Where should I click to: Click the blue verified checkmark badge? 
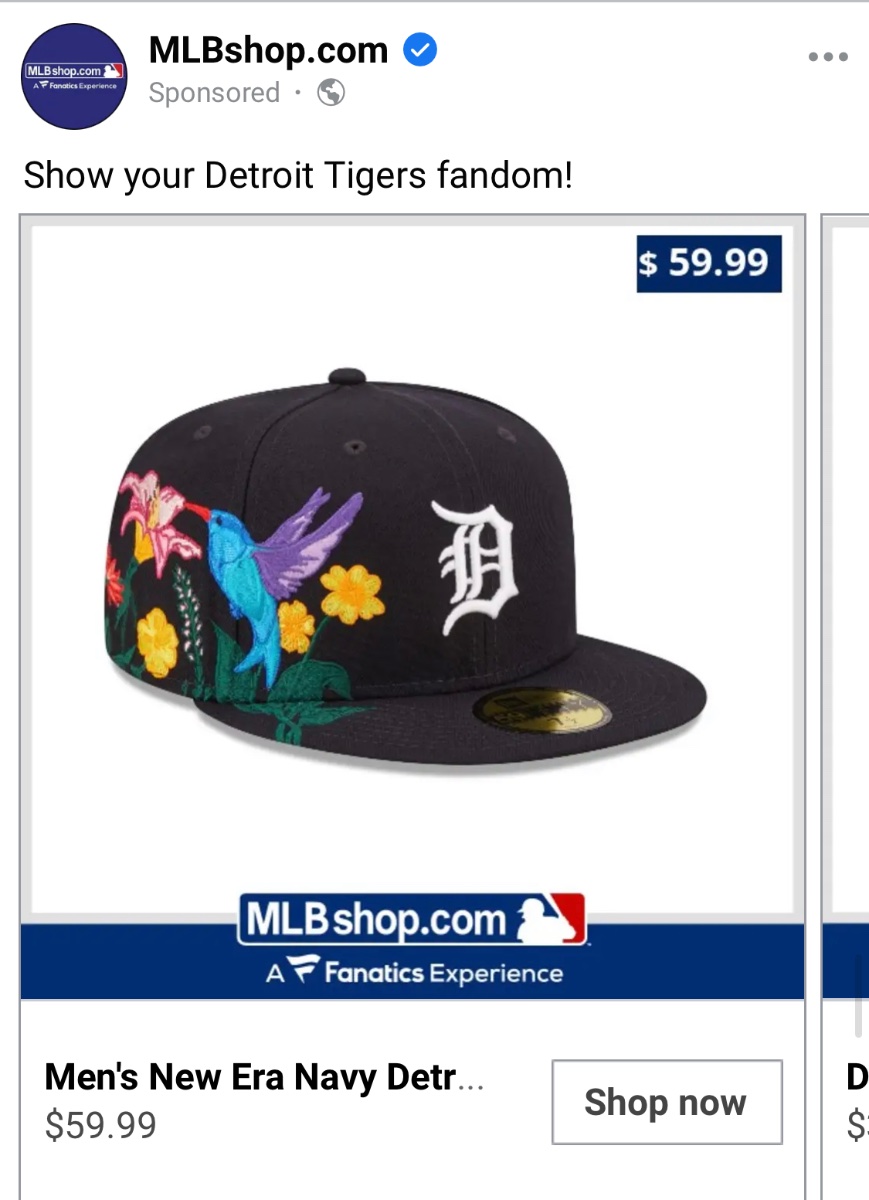pos(420,49)
